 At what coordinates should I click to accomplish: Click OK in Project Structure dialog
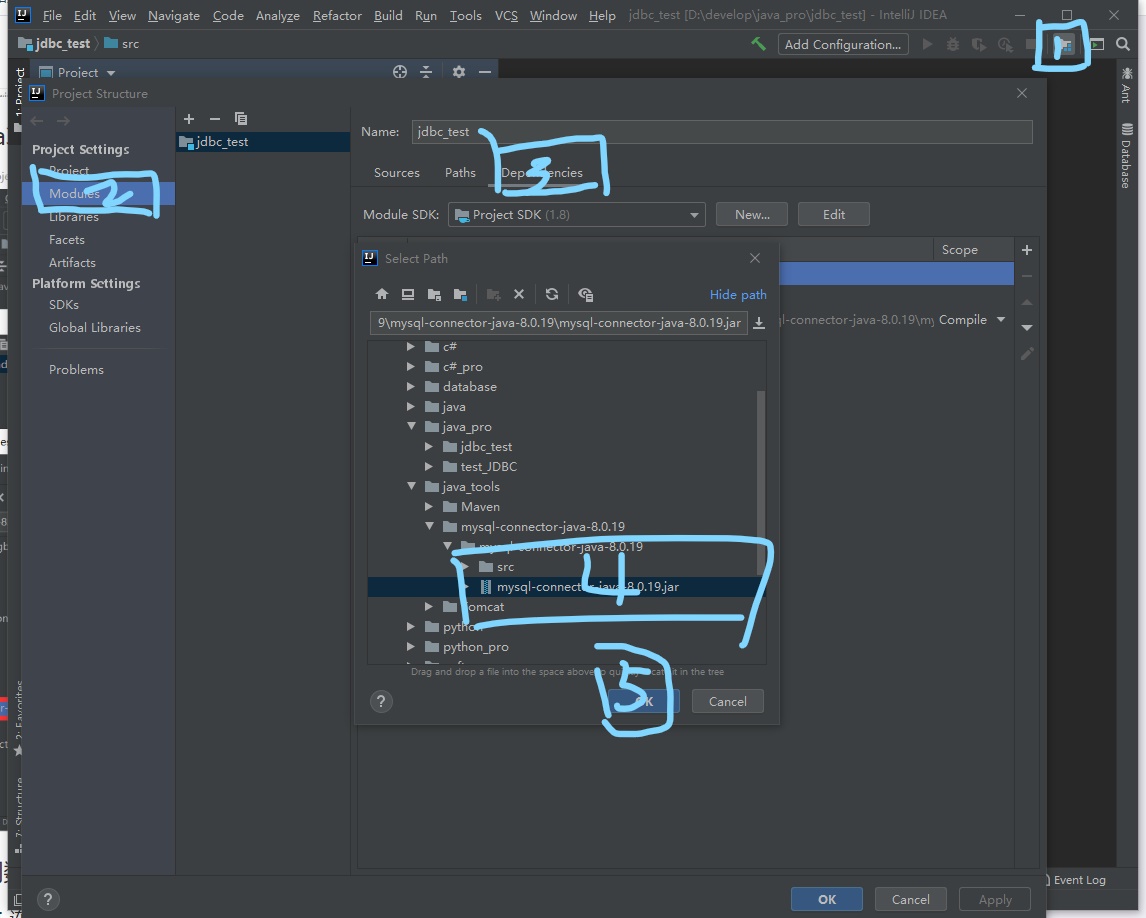(x=827, y=900)
